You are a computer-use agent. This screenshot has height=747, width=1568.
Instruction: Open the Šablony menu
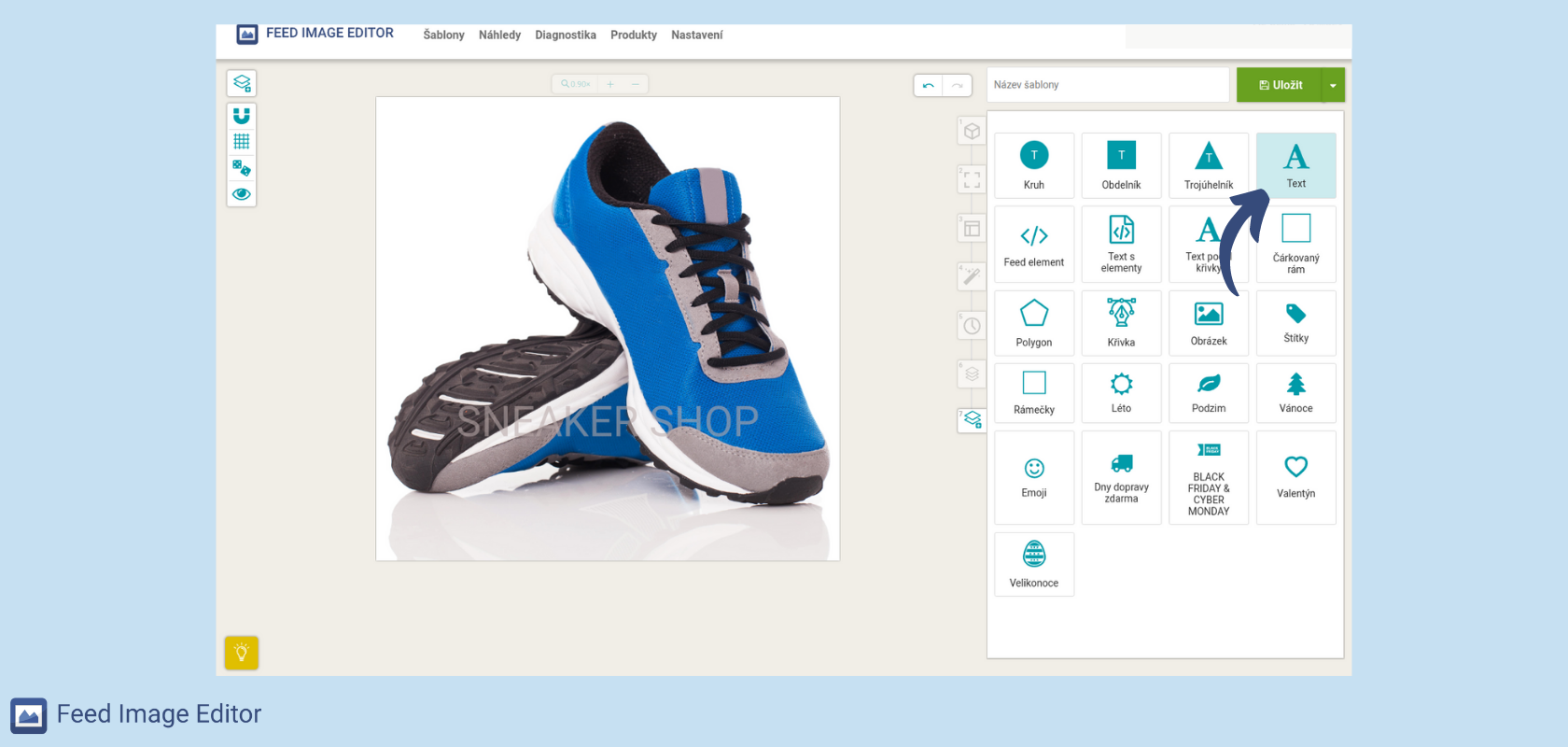point(443,35)
